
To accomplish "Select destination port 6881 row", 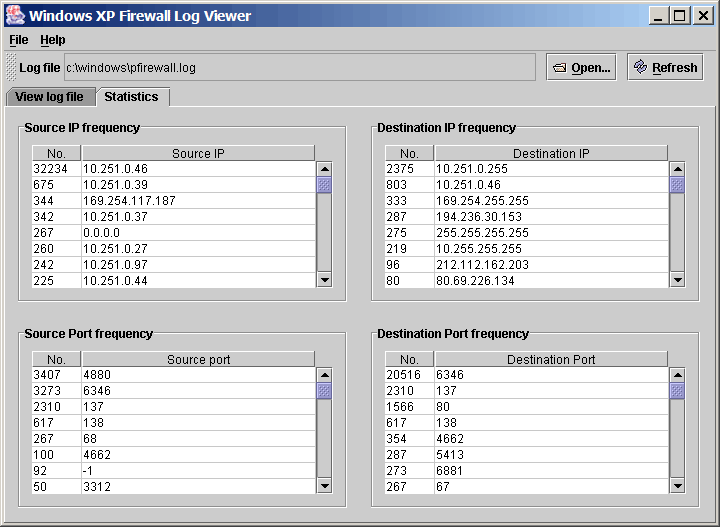I will click(x=527, y=471).
